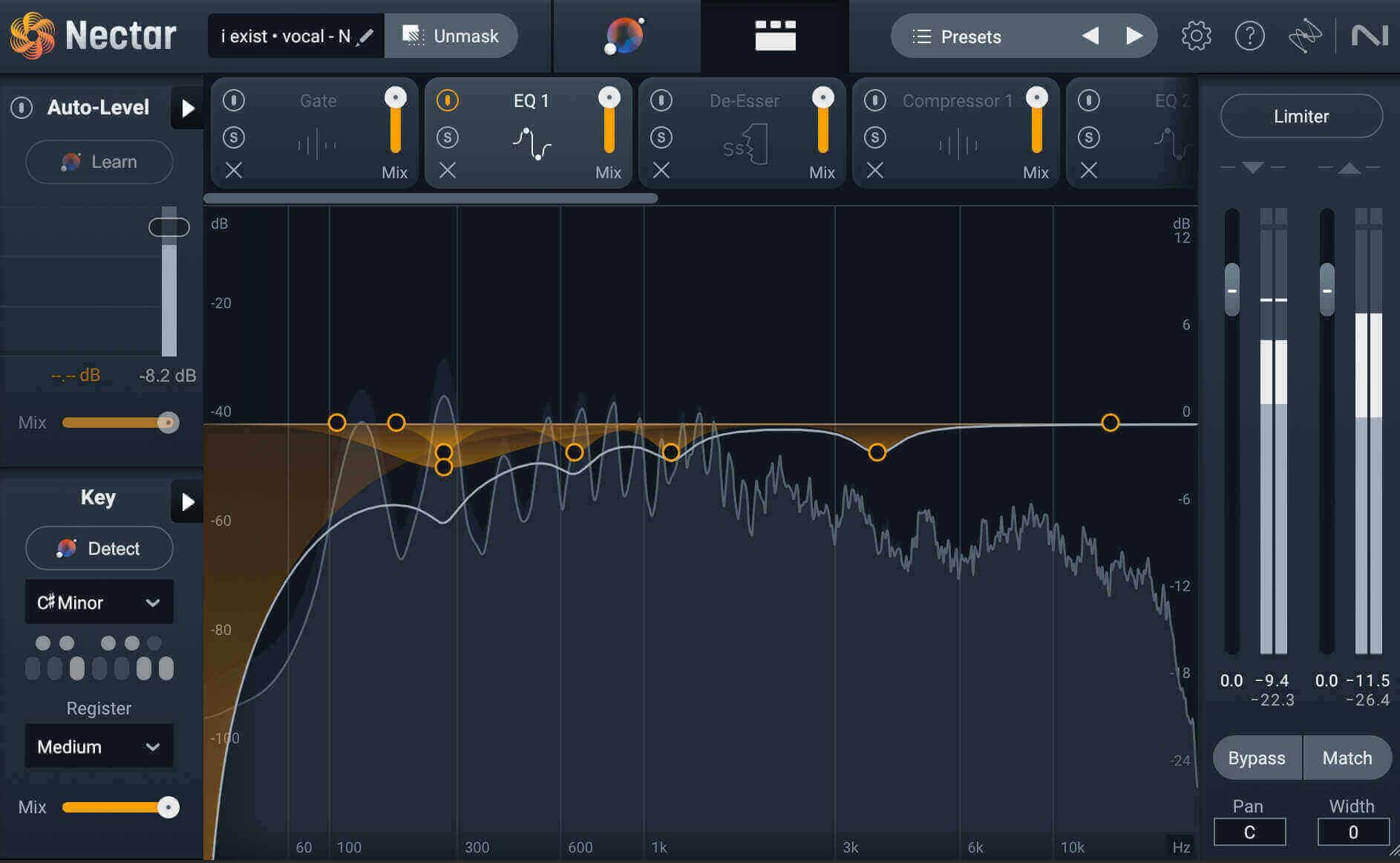This screenshot has width=1400, height=863.
Task: Remove the Compressor 1 module
Action: tap(875, 171)
